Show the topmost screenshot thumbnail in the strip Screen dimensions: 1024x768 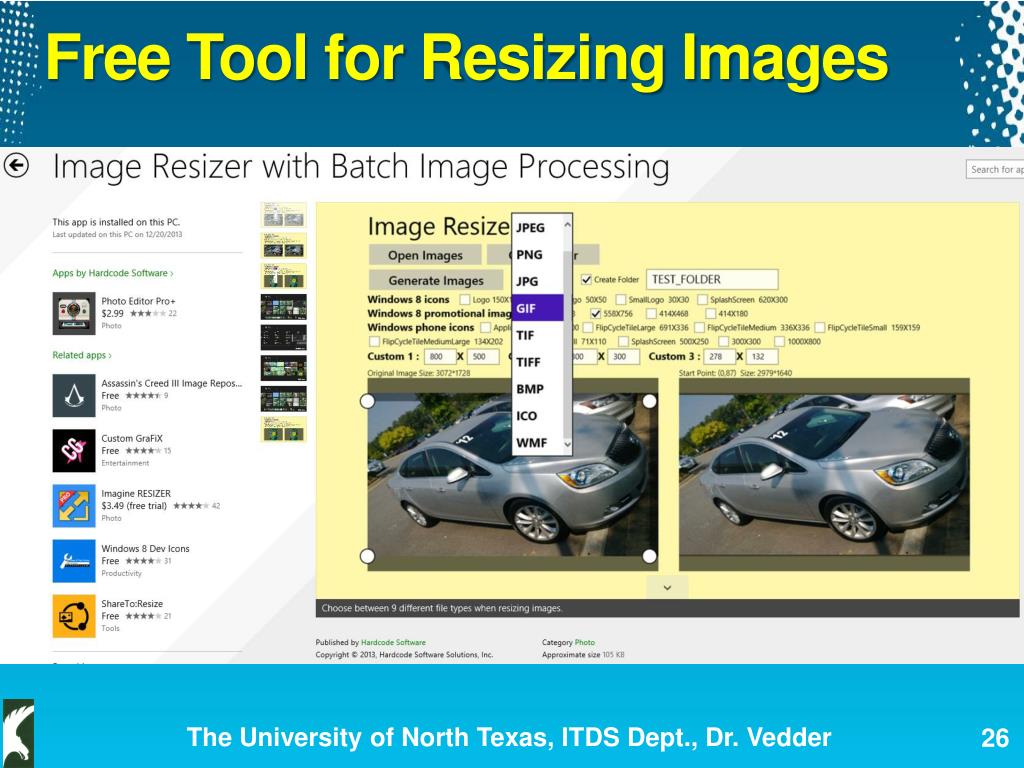283,215
